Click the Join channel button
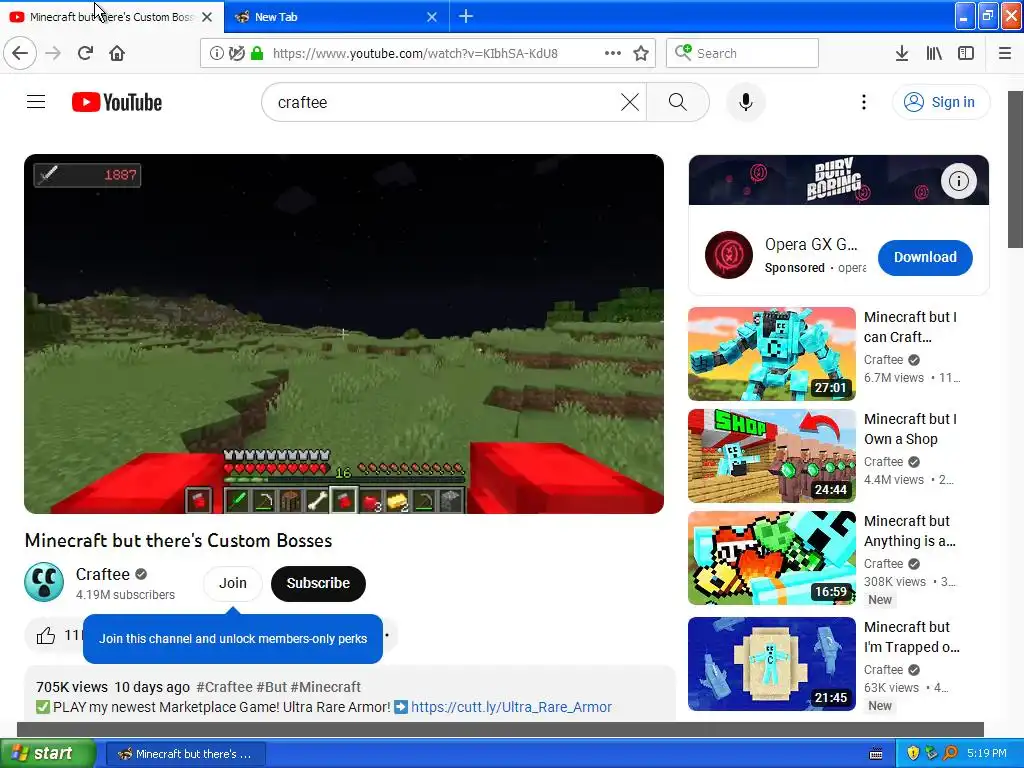Viewport: 1024px width, 768px height. [x=232, y=583]
